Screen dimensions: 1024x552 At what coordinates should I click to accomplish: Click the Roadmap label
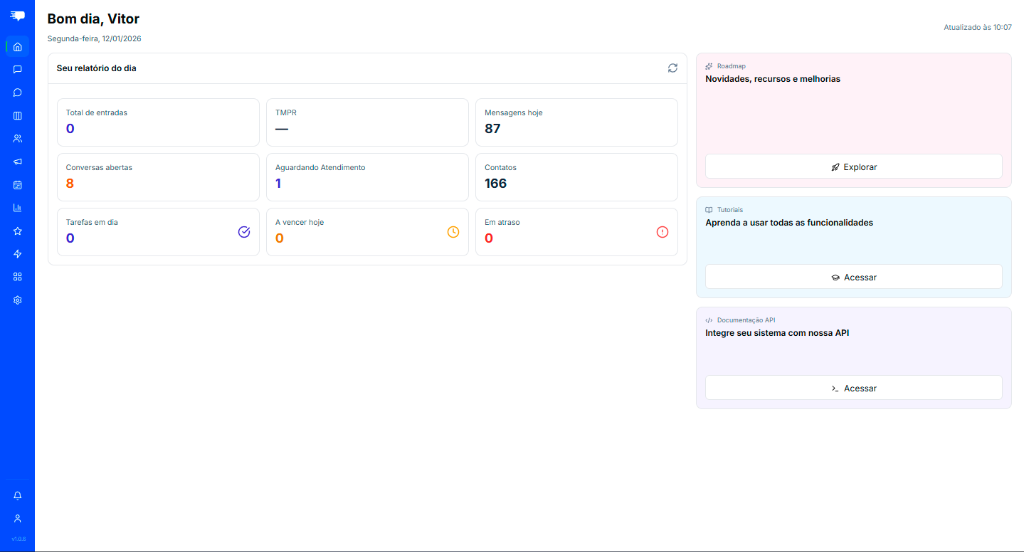pos(731,66)
